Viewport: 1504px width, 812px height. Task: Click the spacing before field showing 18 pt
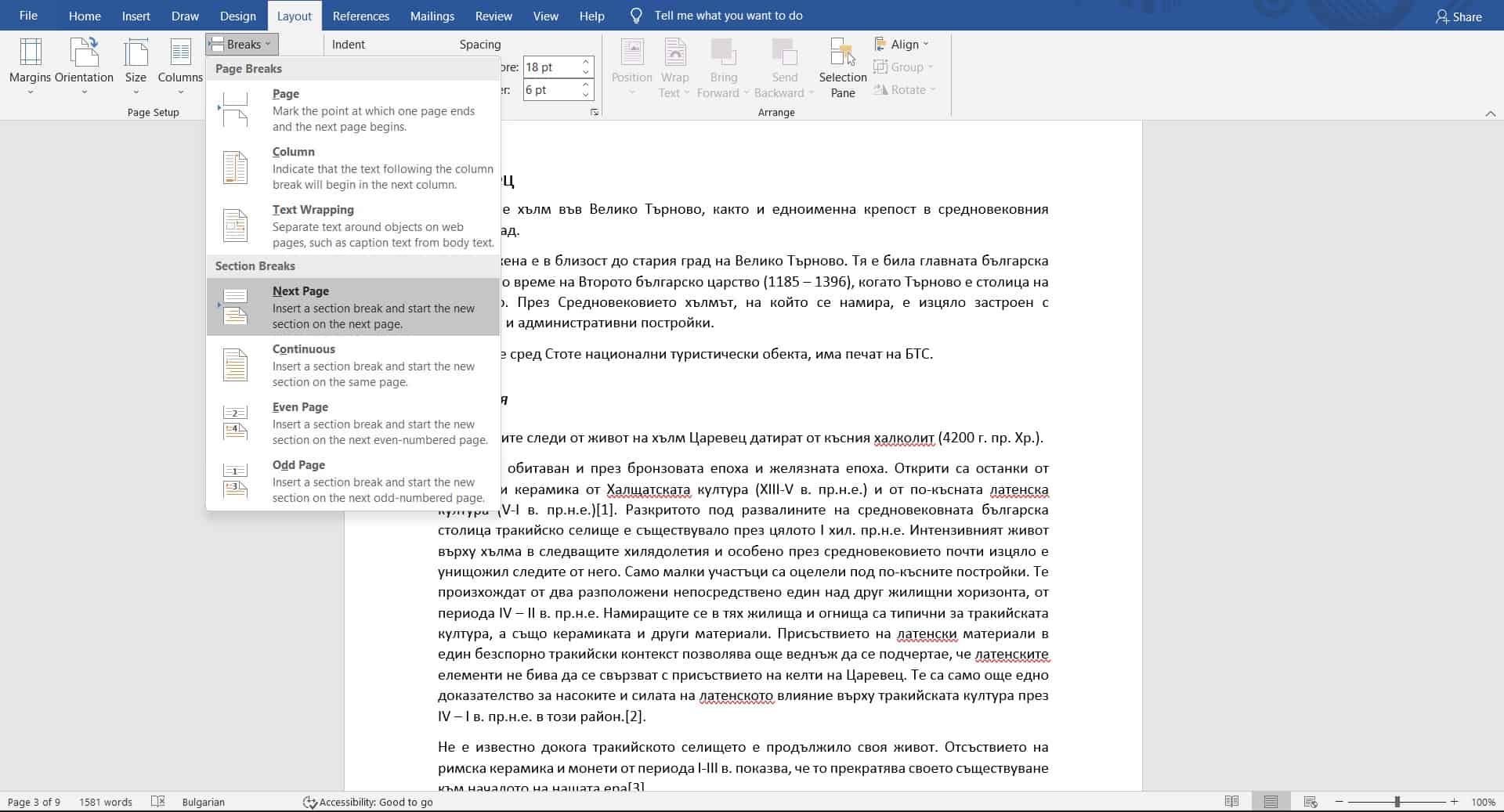551,67
